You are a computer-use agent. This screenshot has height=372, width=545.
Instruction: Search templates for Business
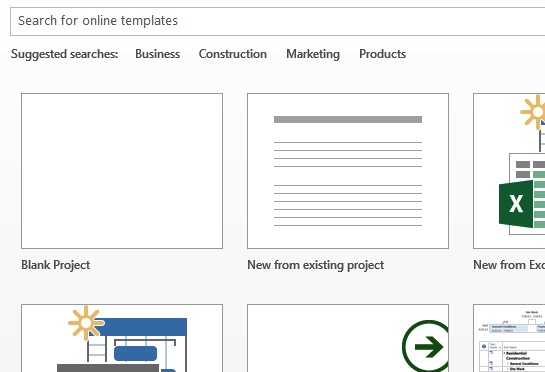coord(157,54)
